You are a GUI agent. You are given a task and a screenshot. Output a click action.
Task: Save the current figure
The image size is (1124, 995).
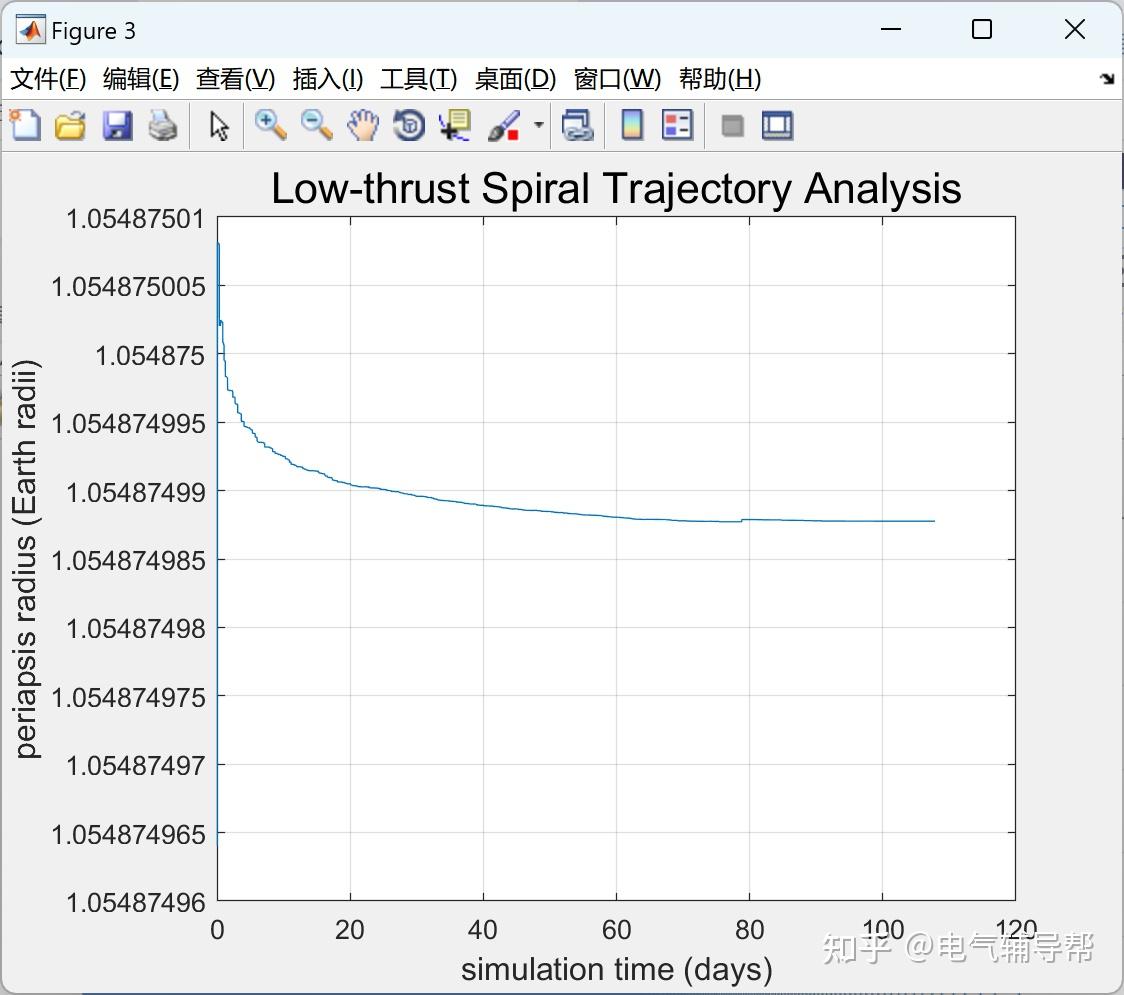click(x=117, y=125)
